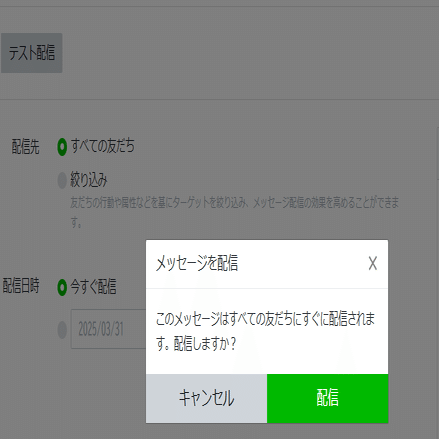Click the すべての友だち option label text

(102, 146)
